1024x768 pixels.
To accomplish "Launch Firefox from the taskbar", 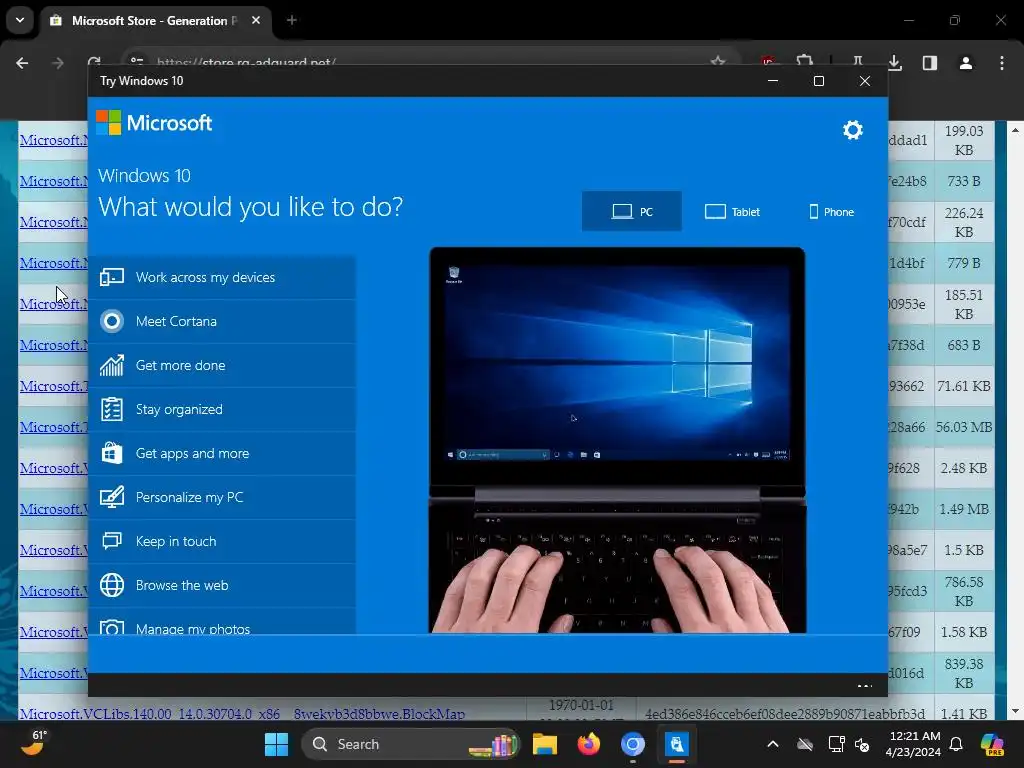I will coord(589,744).
